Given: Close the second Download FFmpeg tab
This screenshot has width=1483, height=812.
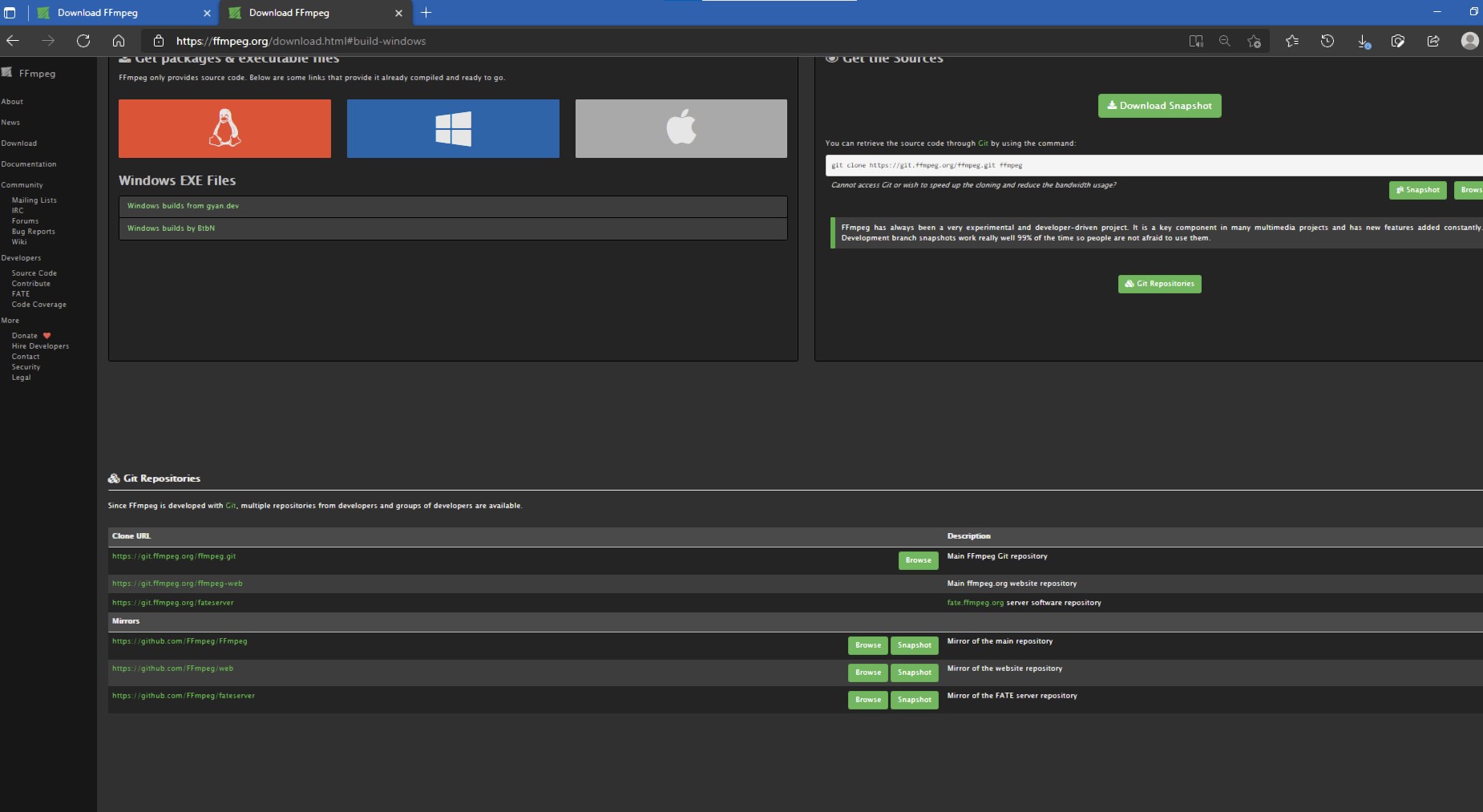Looking at the screenshot, I should 398,13.
